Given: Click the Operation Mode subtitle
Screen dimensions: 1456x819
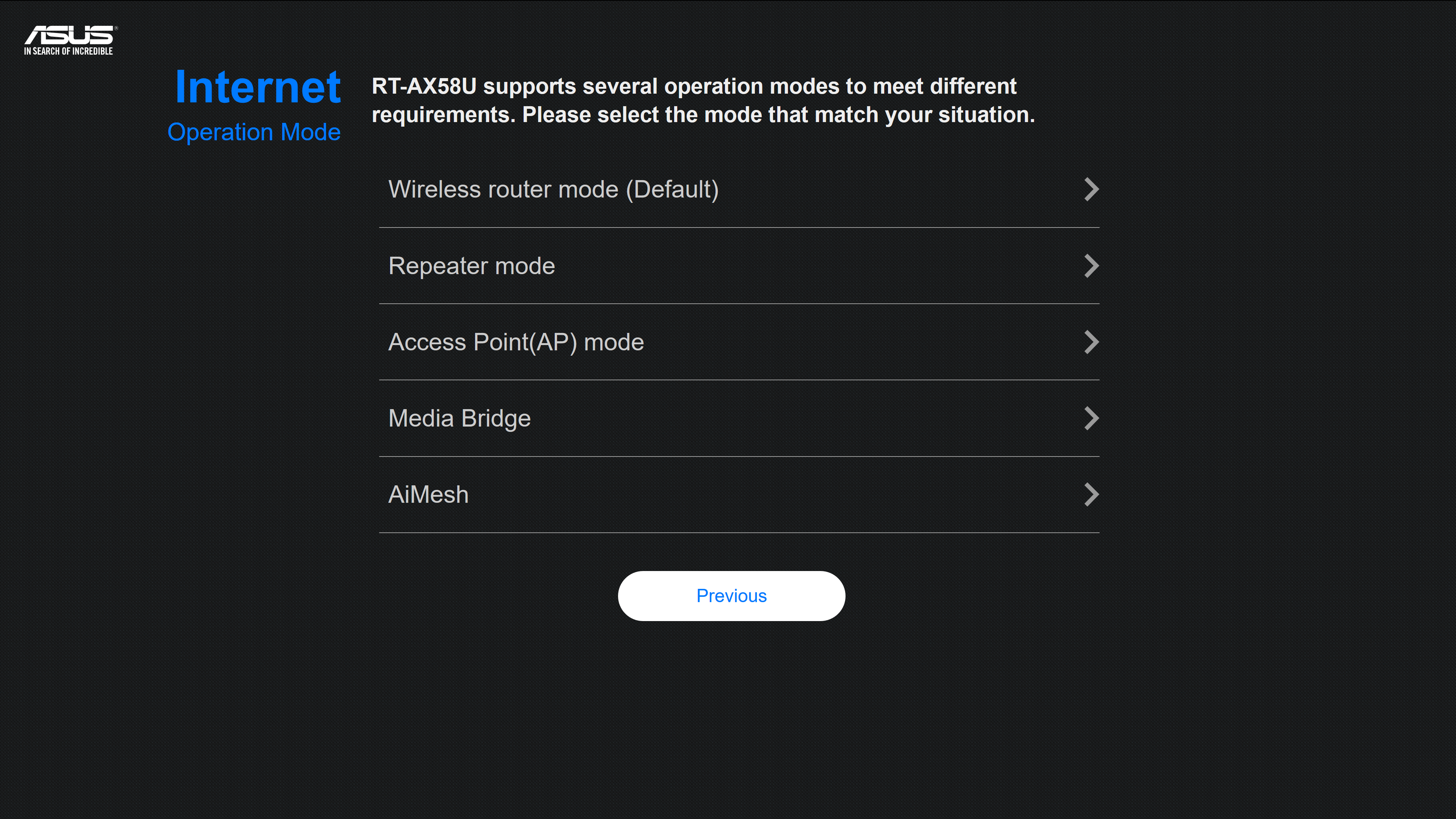Looking at the screenshot, I should pyautogui.click(x=254, y=132).
